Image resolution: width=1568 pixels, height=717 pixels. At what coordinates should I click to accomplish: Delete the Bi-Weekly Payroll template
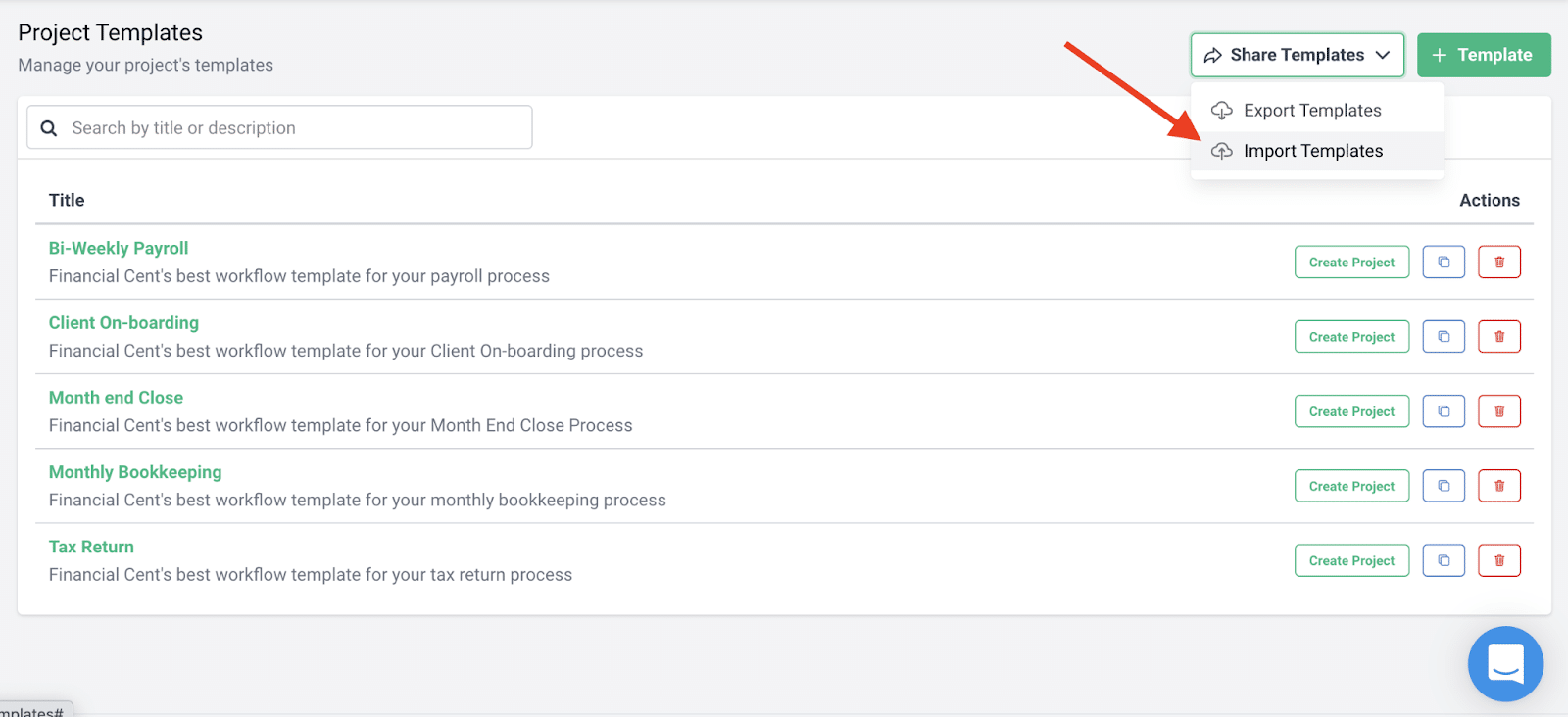point(1499,262)
